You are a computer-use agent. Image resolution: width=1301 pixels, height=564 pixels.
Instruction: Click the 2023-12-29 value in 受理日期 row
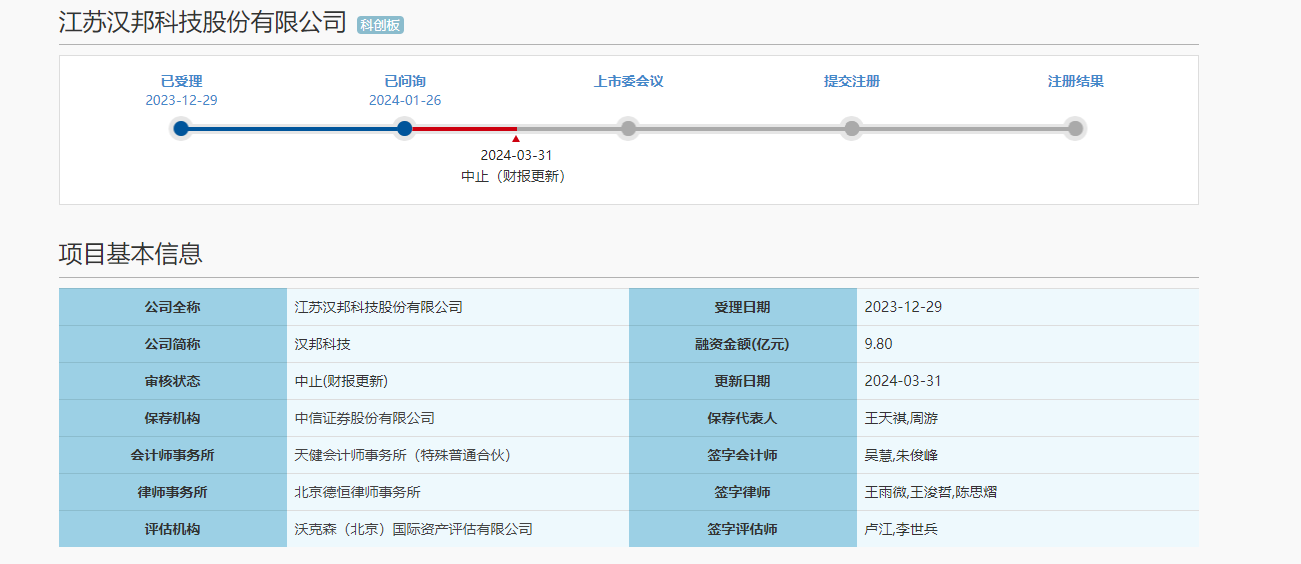pos(903,307)
